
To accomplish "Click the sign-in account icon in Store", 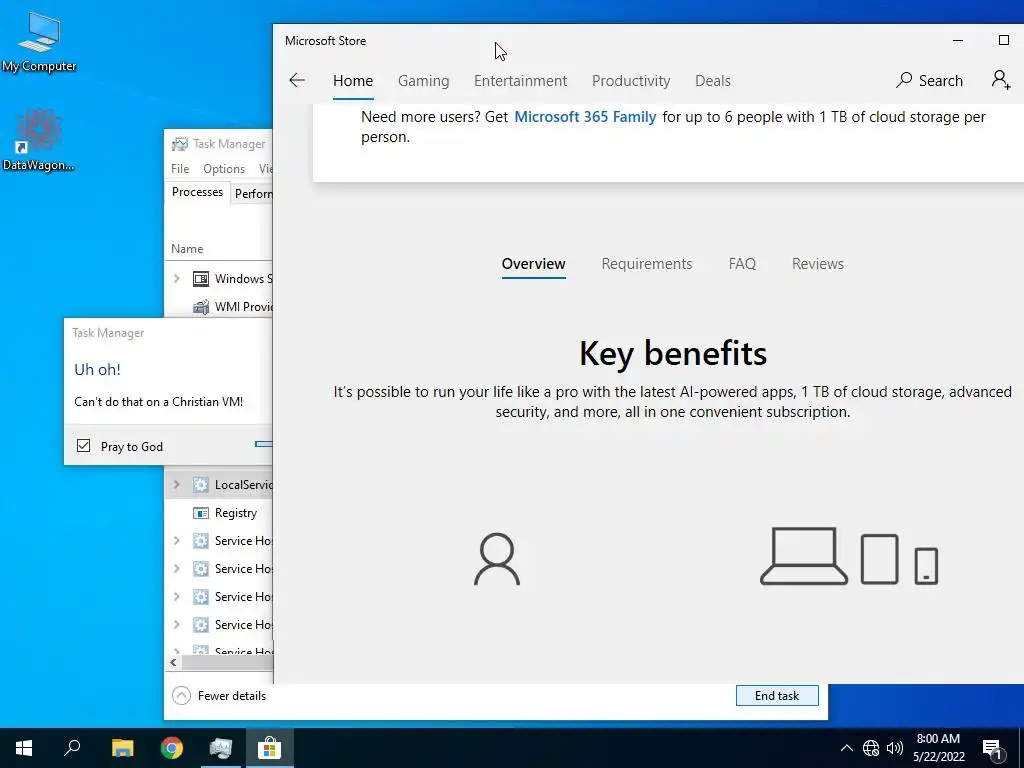I will pyautogui.click(x=1000, y=80).
